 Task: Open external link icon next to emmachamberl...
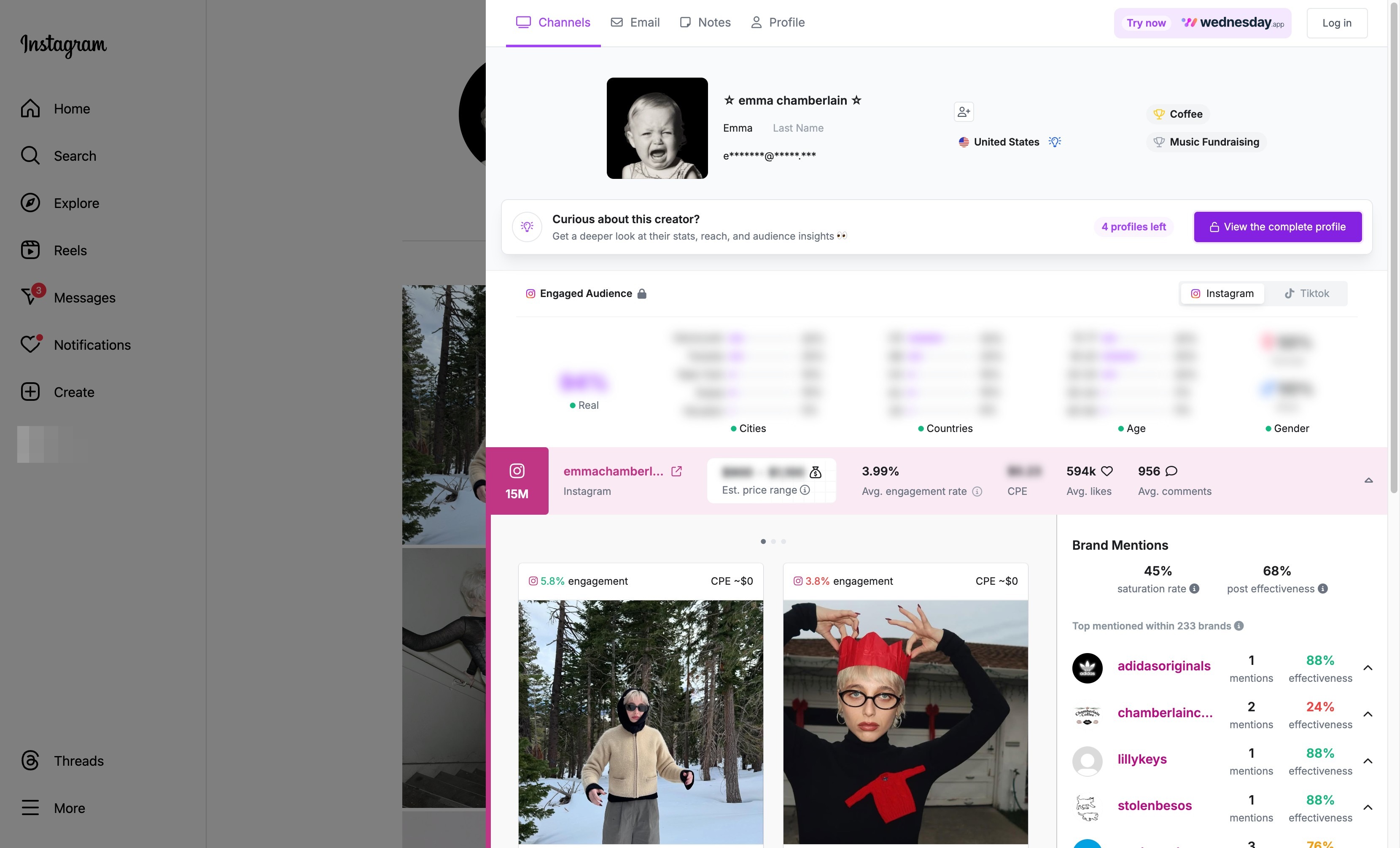[x=676, y=471]
